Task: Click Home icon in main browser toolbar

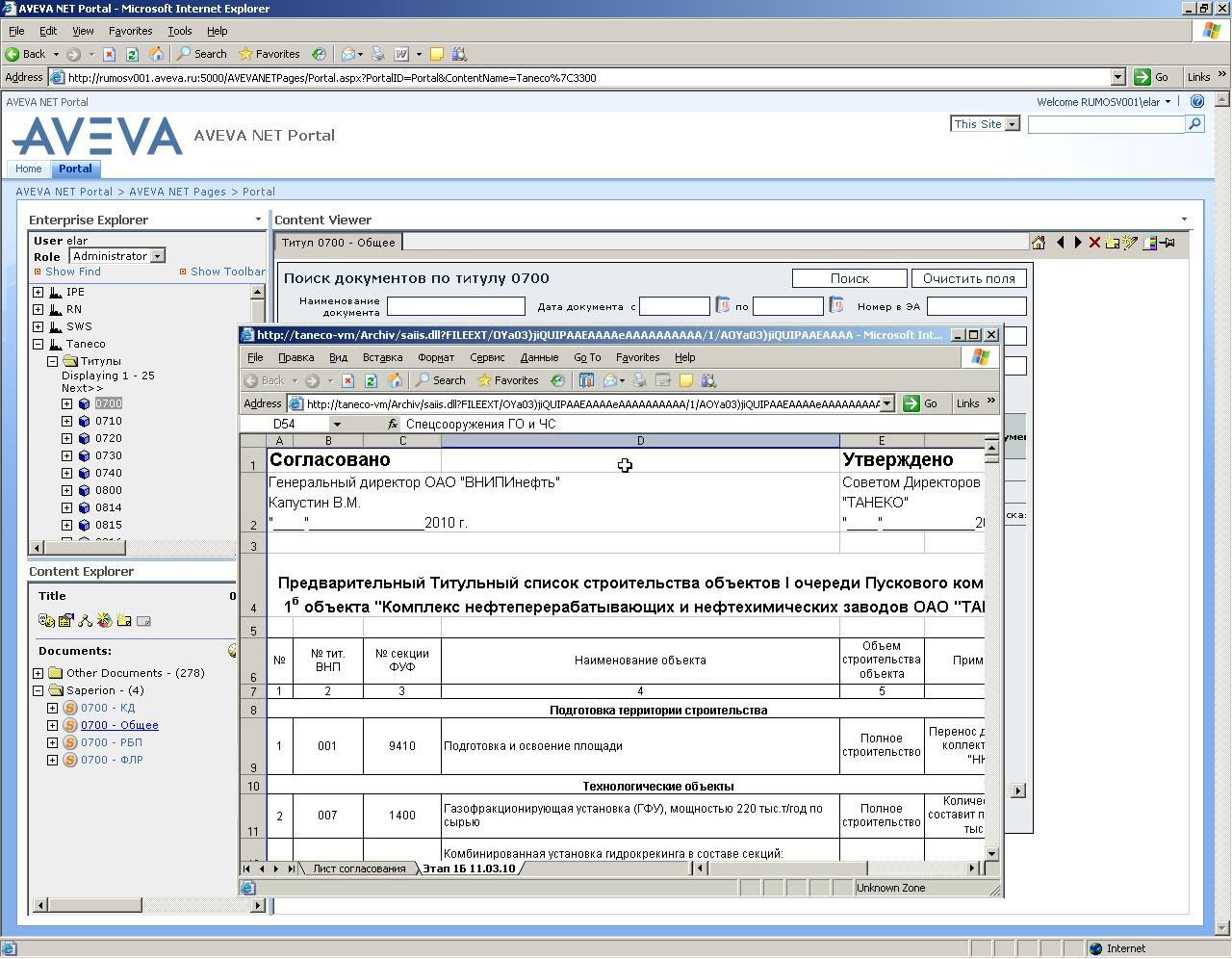Action: click(157, 54)
